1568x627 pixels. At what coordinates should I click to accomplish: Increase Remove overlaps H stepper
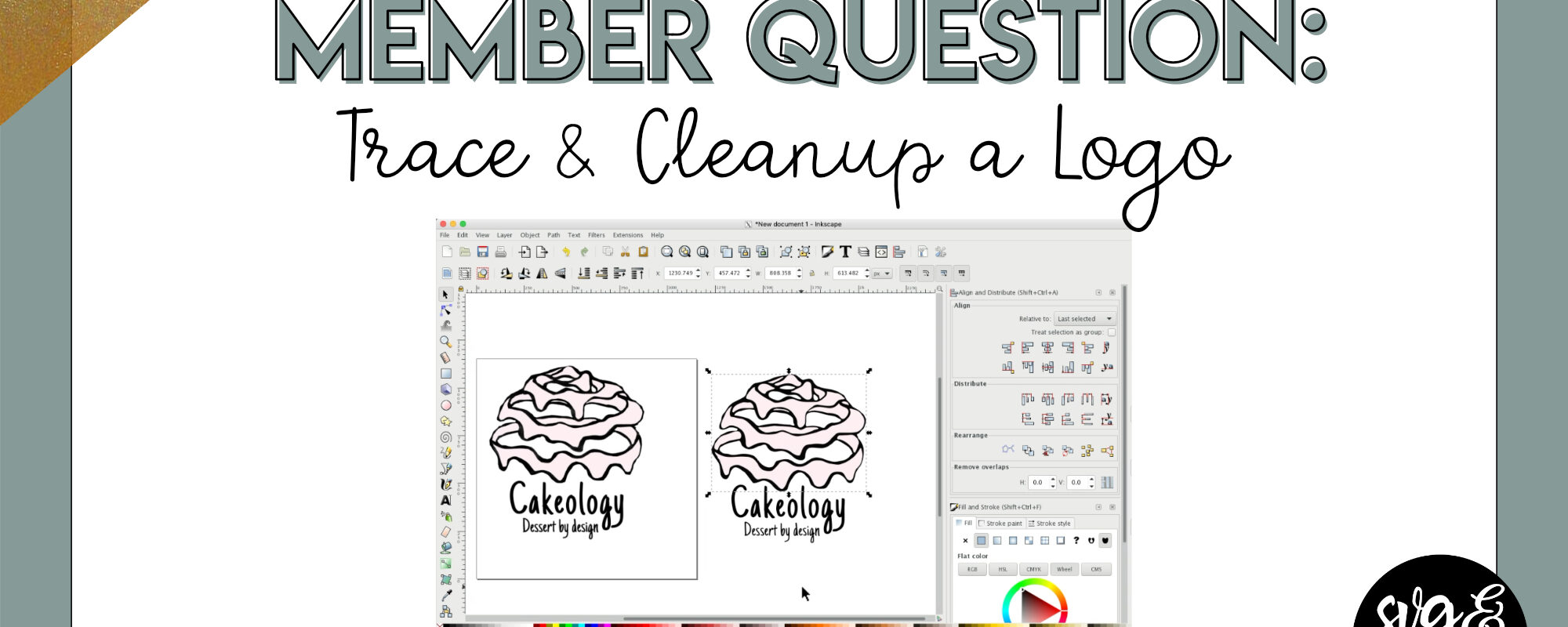[1053, 479]
